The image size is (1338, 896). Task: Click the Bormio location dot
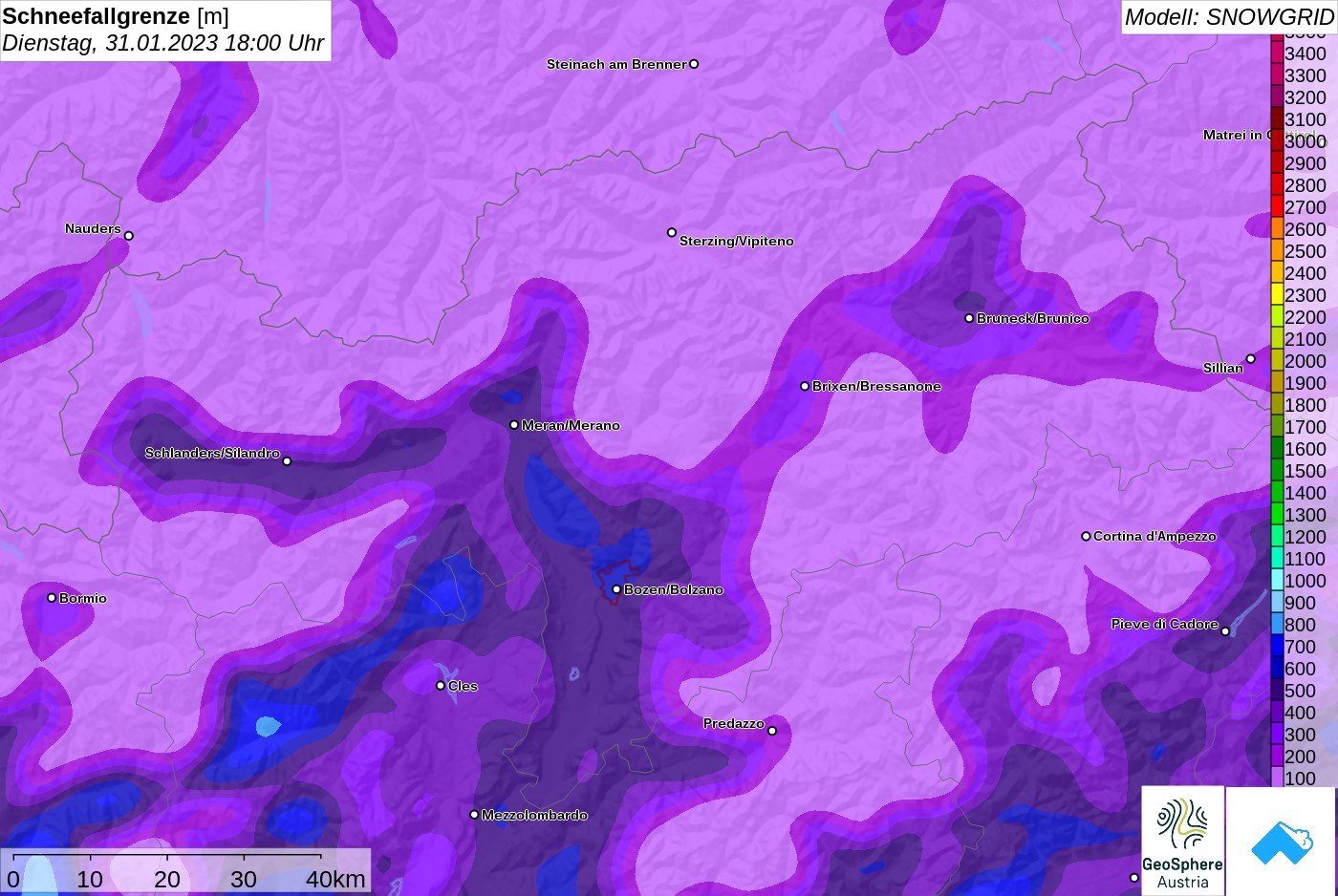pyautogui.click(x=52, y=598)
